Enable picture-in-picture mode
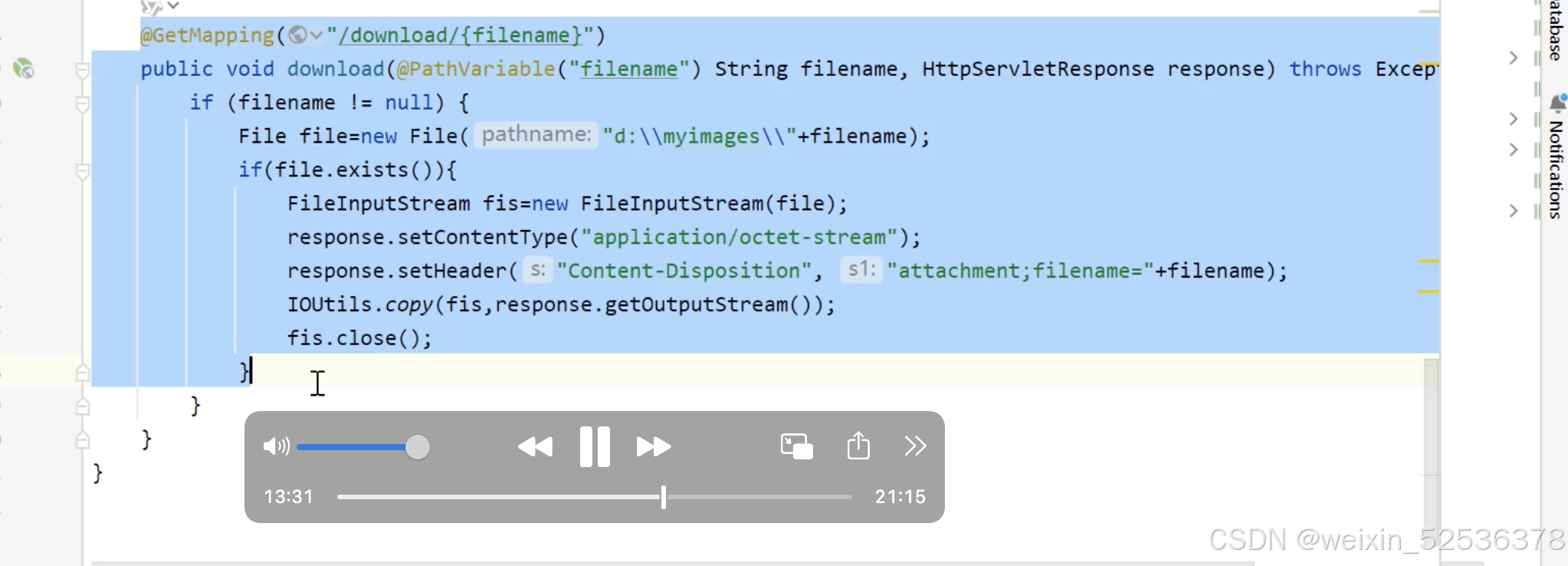 796,446
